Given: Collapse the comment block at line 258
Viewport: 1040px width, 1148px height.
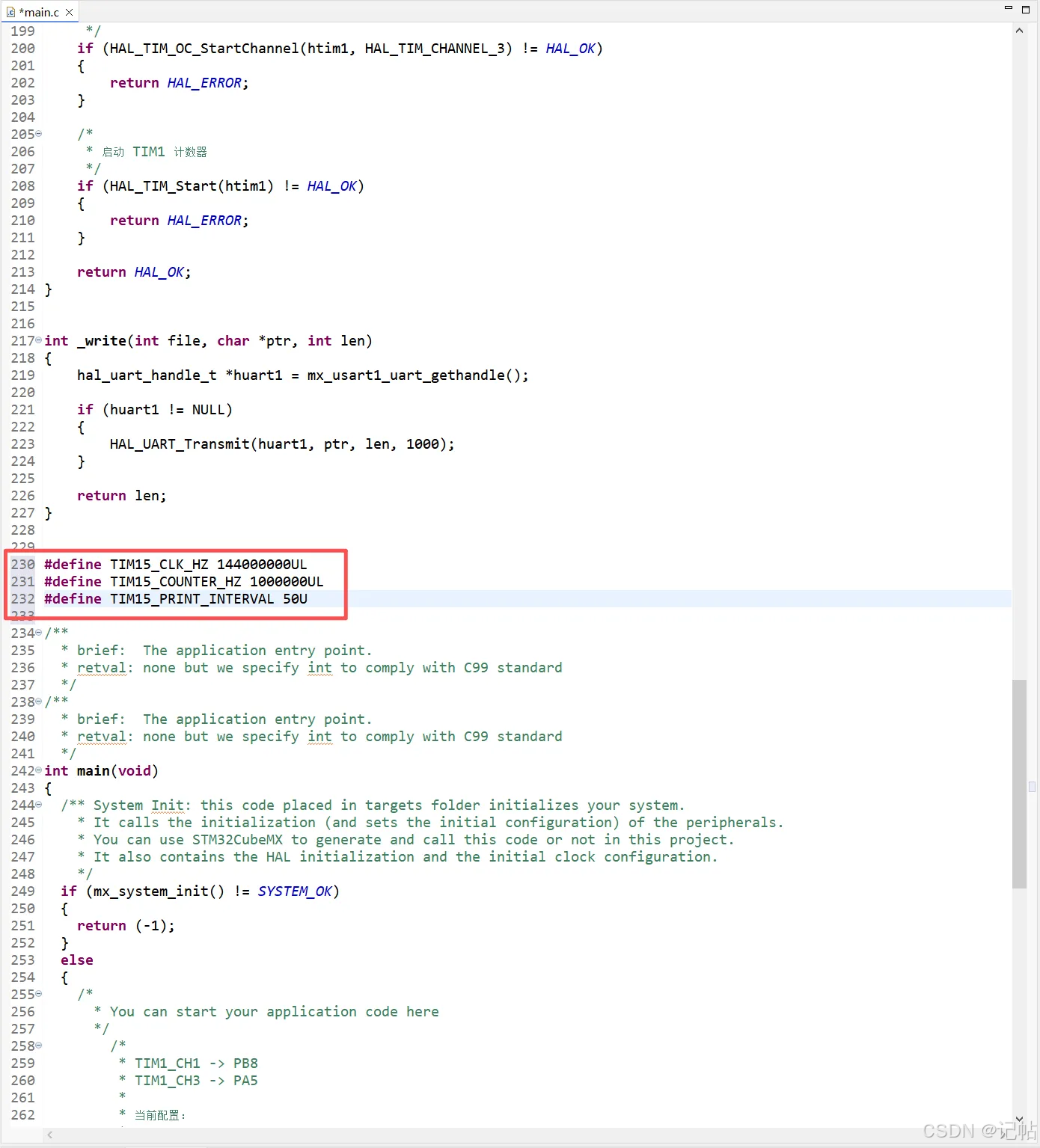Looking at the screenshot, I should coord(39,1046).
